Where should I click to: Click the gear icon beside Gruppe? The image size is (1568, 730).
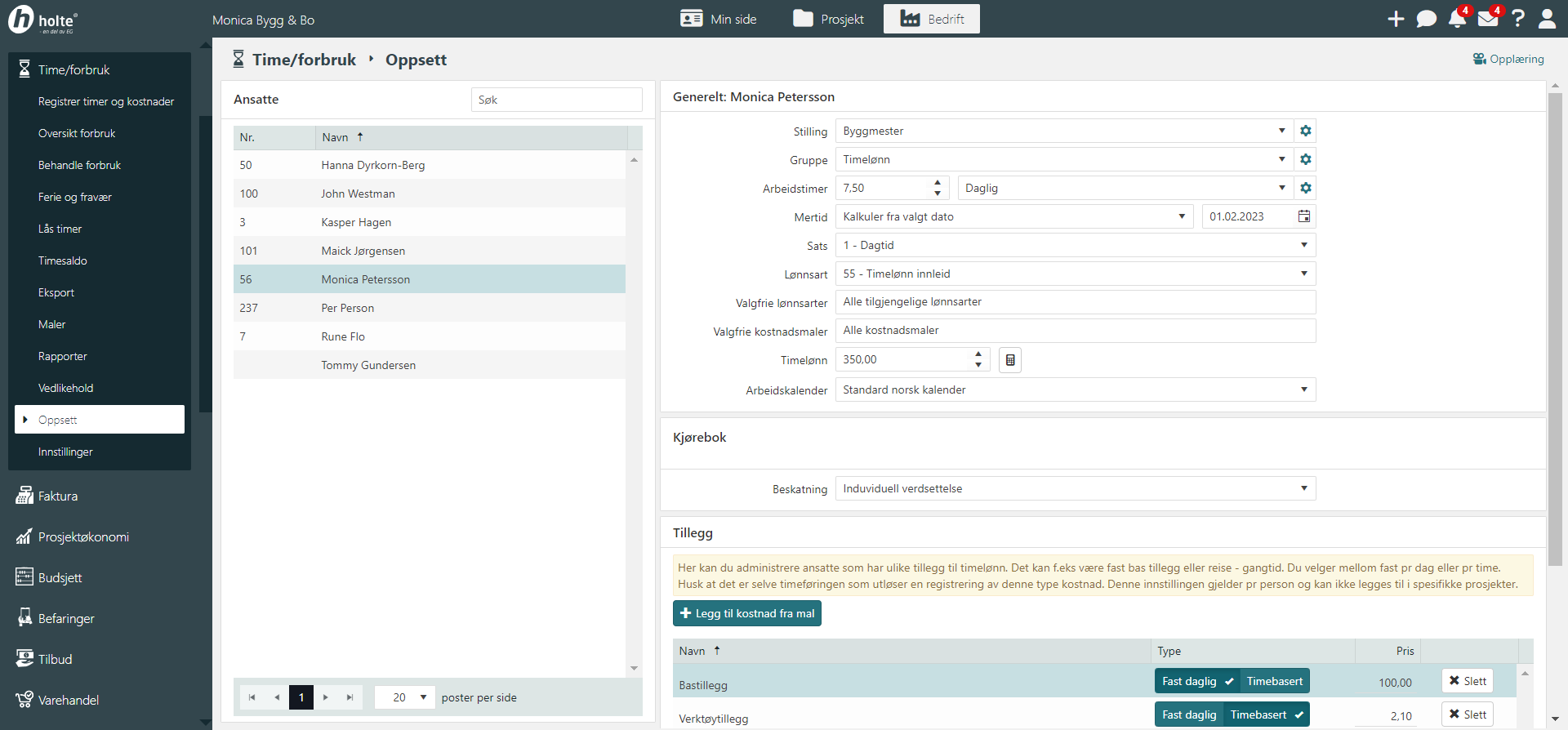pyautogui.click(x=1305, y=160)
